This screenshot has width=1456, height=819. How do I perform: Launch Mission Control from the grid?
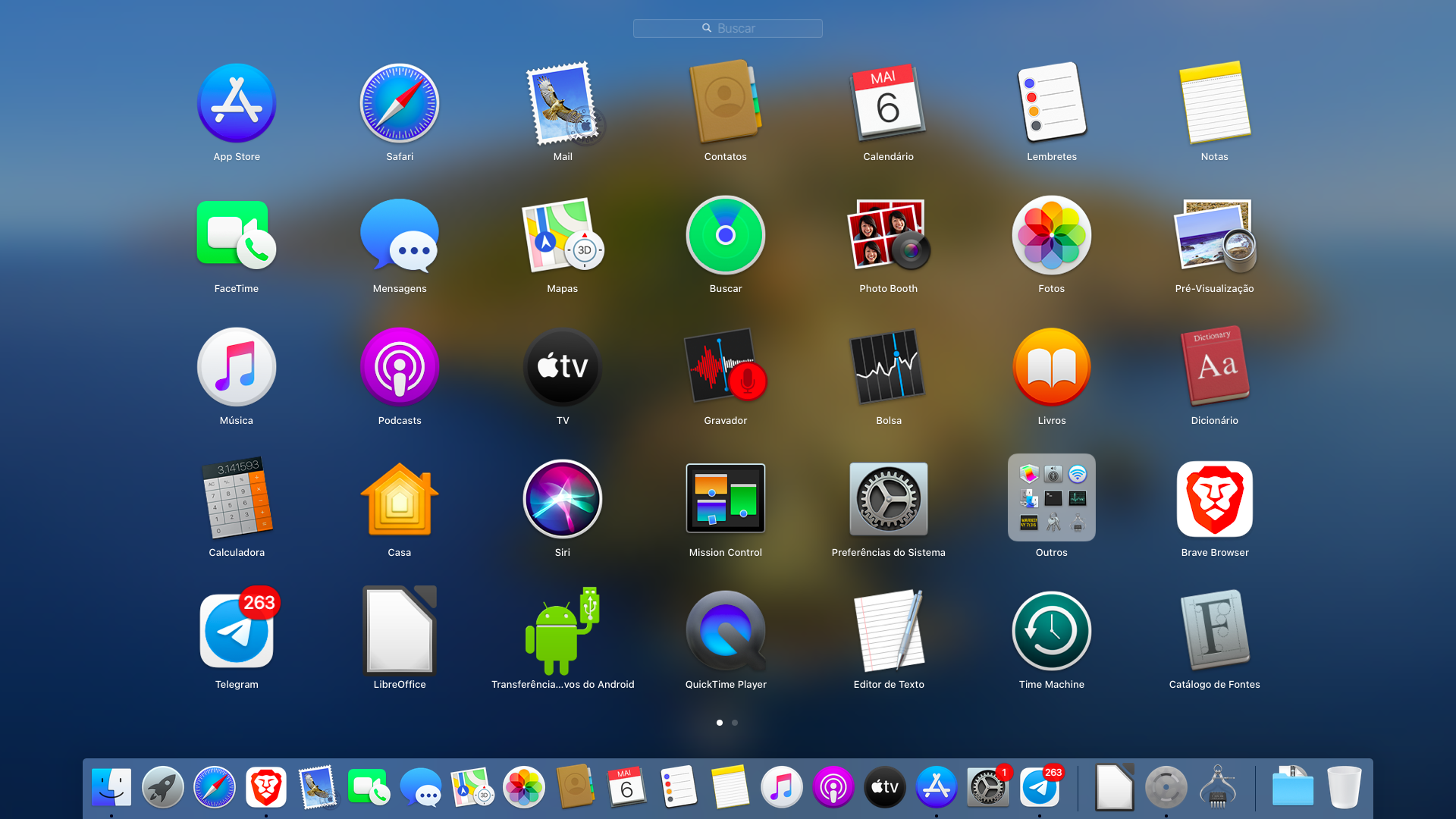[x=725, y=499]
